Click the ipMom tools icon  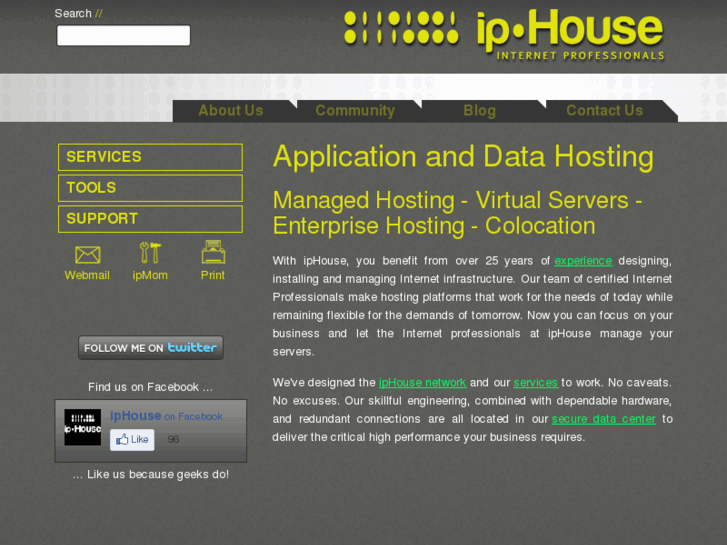click(x=150, y=253)
